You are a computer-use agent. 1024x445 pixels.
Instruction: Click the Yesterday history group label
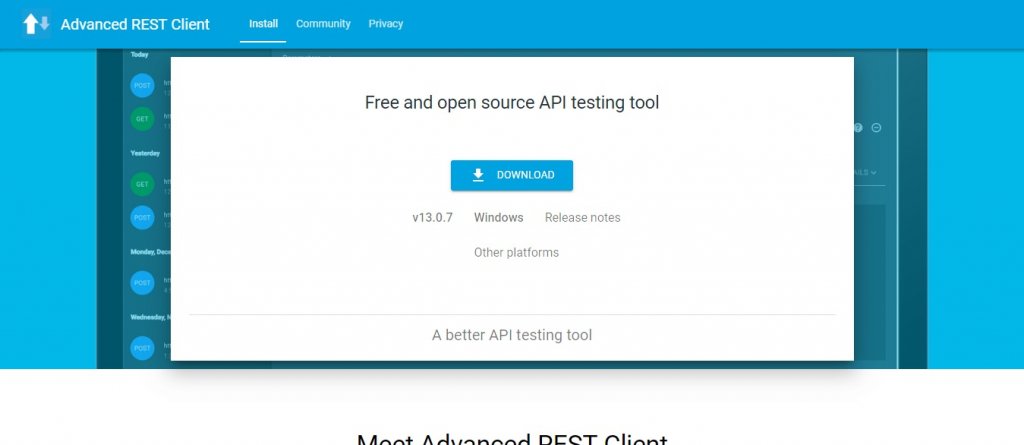[146, 154]
